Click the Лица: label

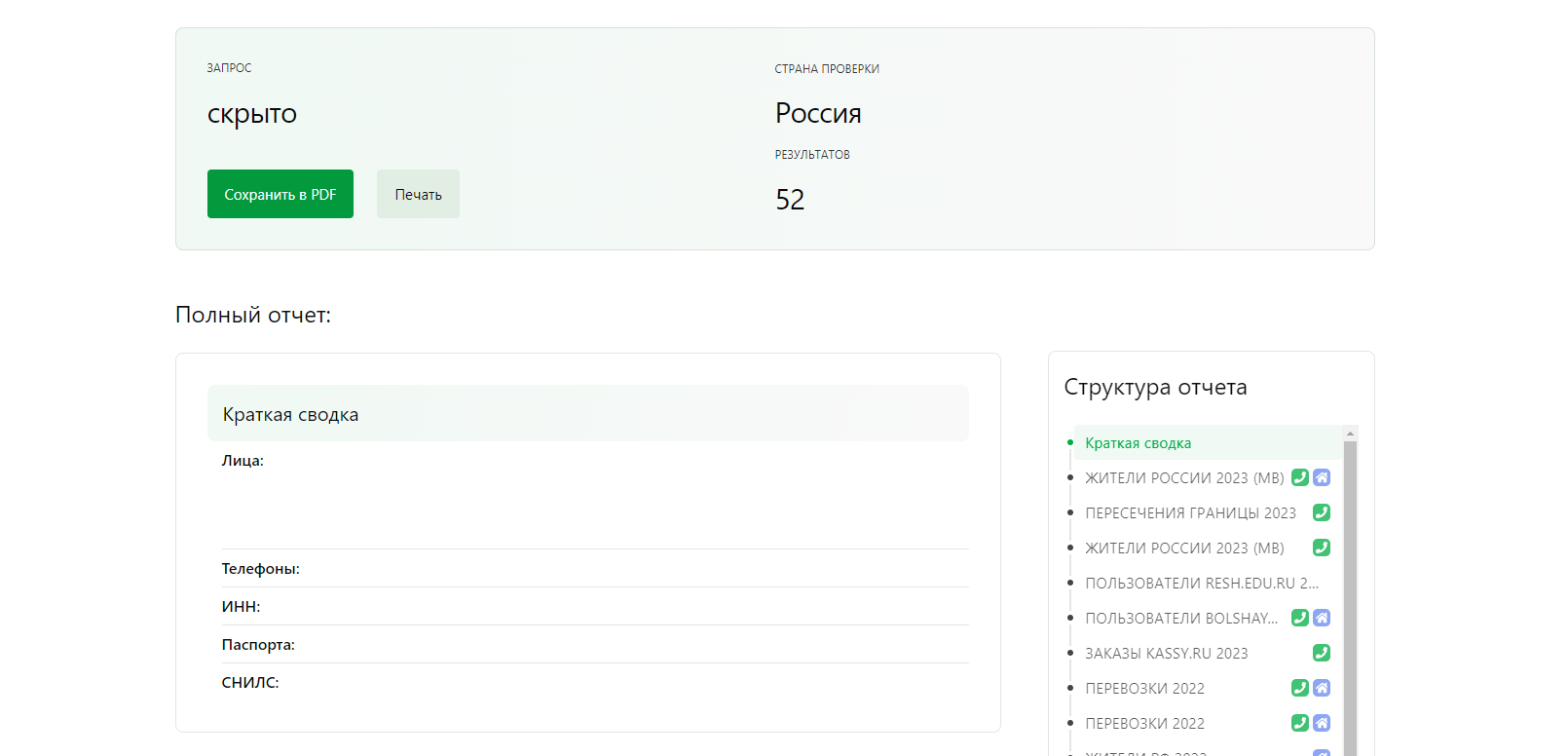[243, 461]
